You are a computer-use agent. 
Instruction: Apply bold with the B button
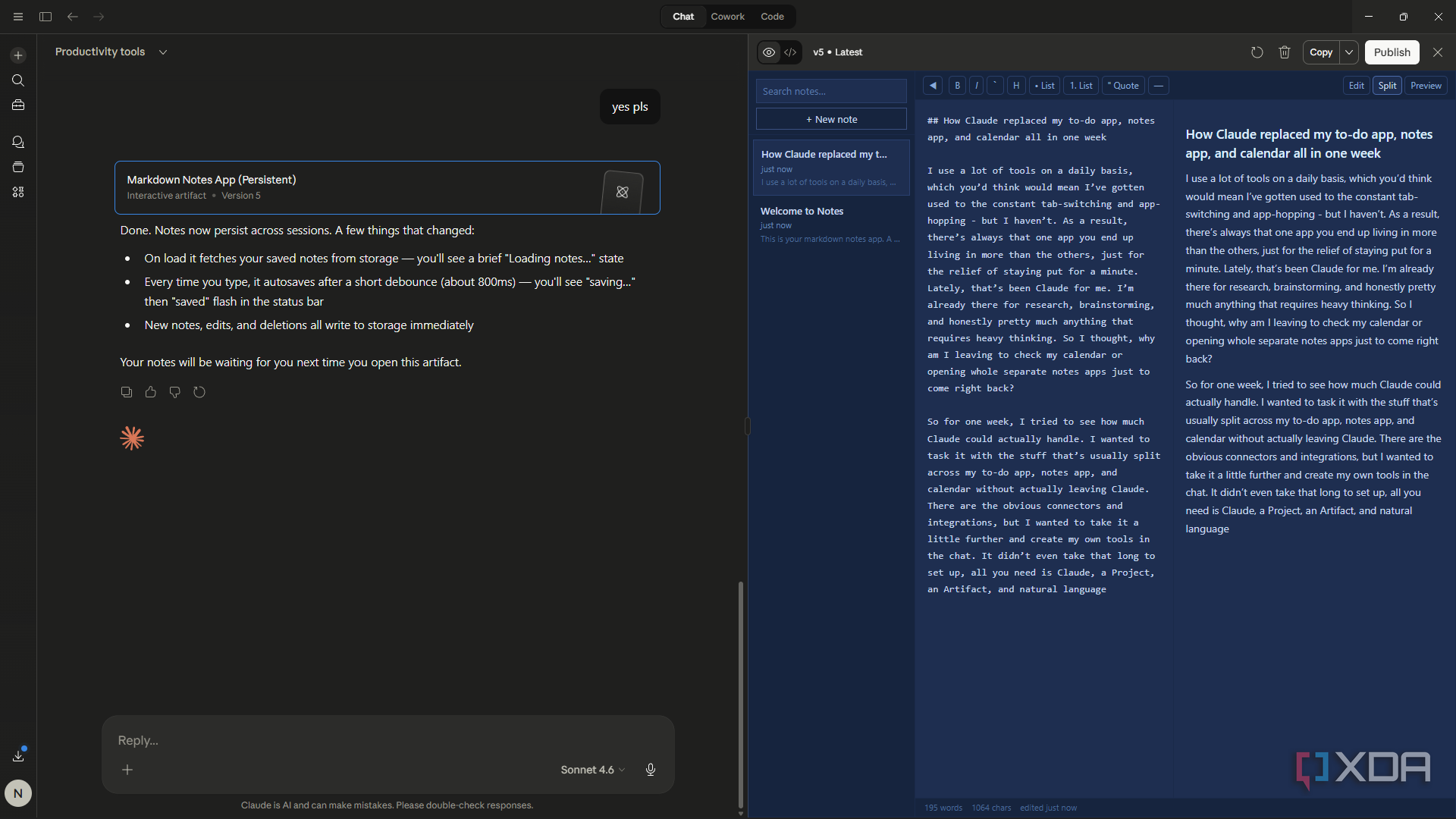pos(957,86)
